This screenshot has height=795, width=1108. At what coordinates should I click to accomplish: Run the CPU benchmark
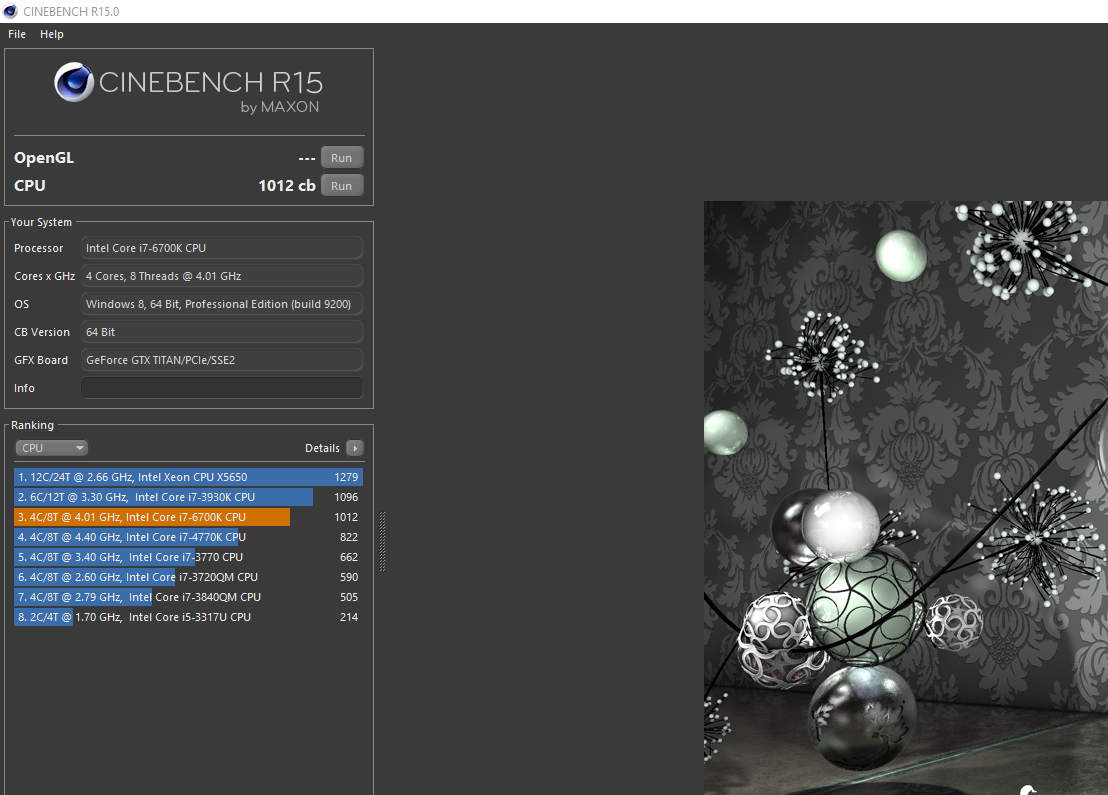342,186
